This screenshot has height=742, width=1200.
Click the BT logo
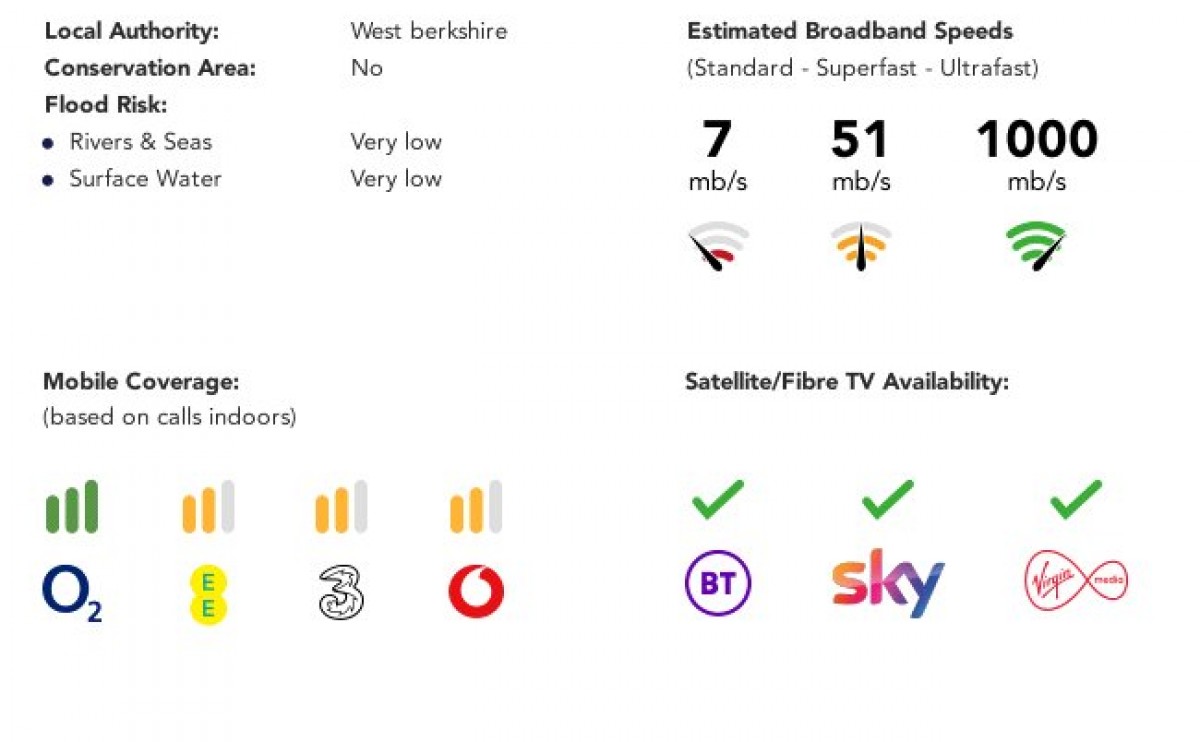pyautogui.click(x=718, y=583)
